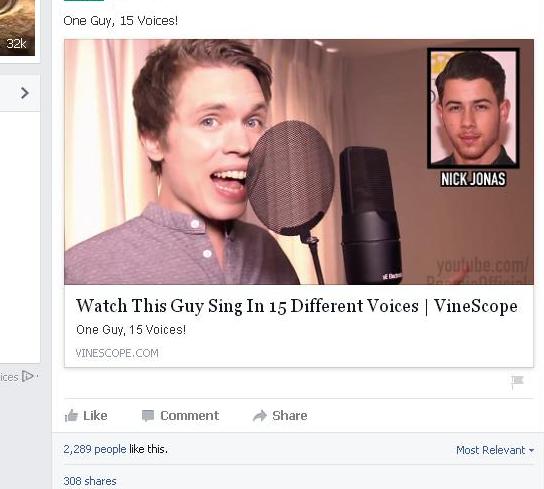Screen dimensions: 544x489
Task: Click the singer's video preview image
Action: tap(299, 162)
